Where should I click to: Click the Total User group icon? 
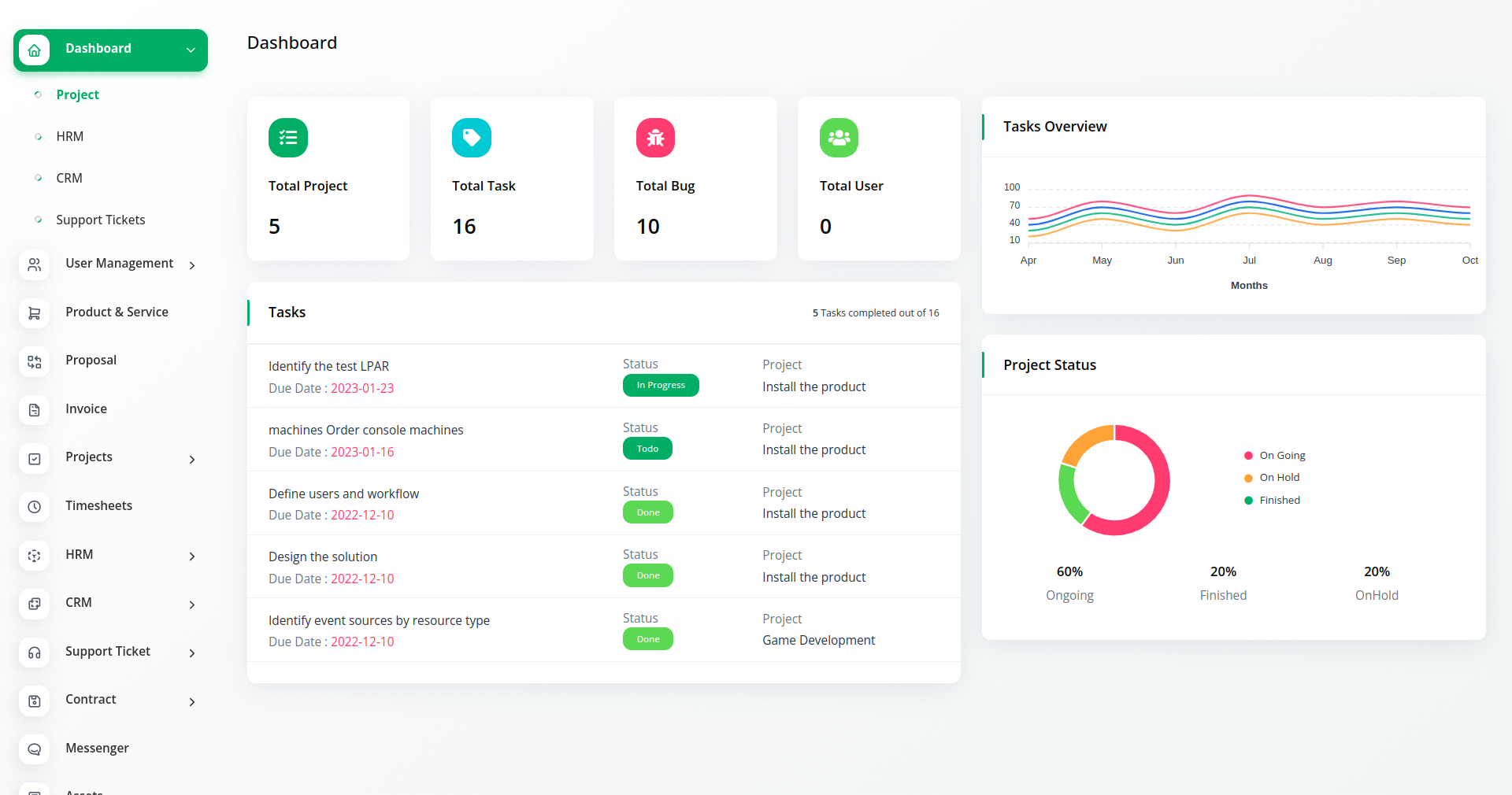[x=839, y=138]
